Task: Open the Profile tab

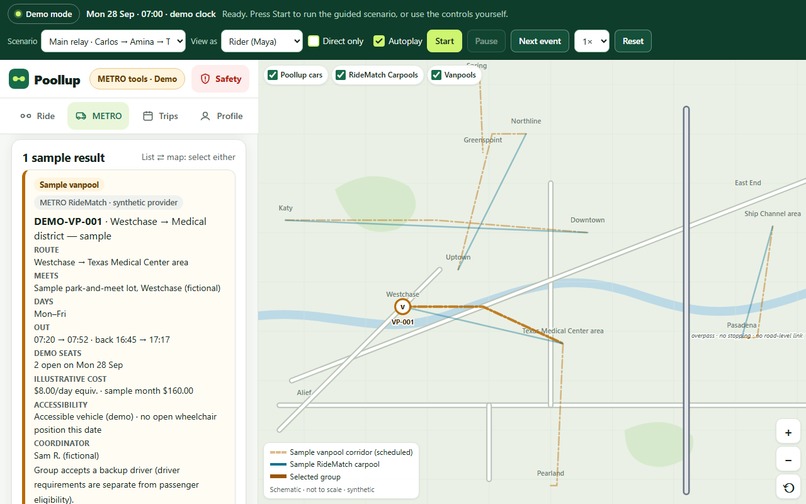Action: pos(222,116)
